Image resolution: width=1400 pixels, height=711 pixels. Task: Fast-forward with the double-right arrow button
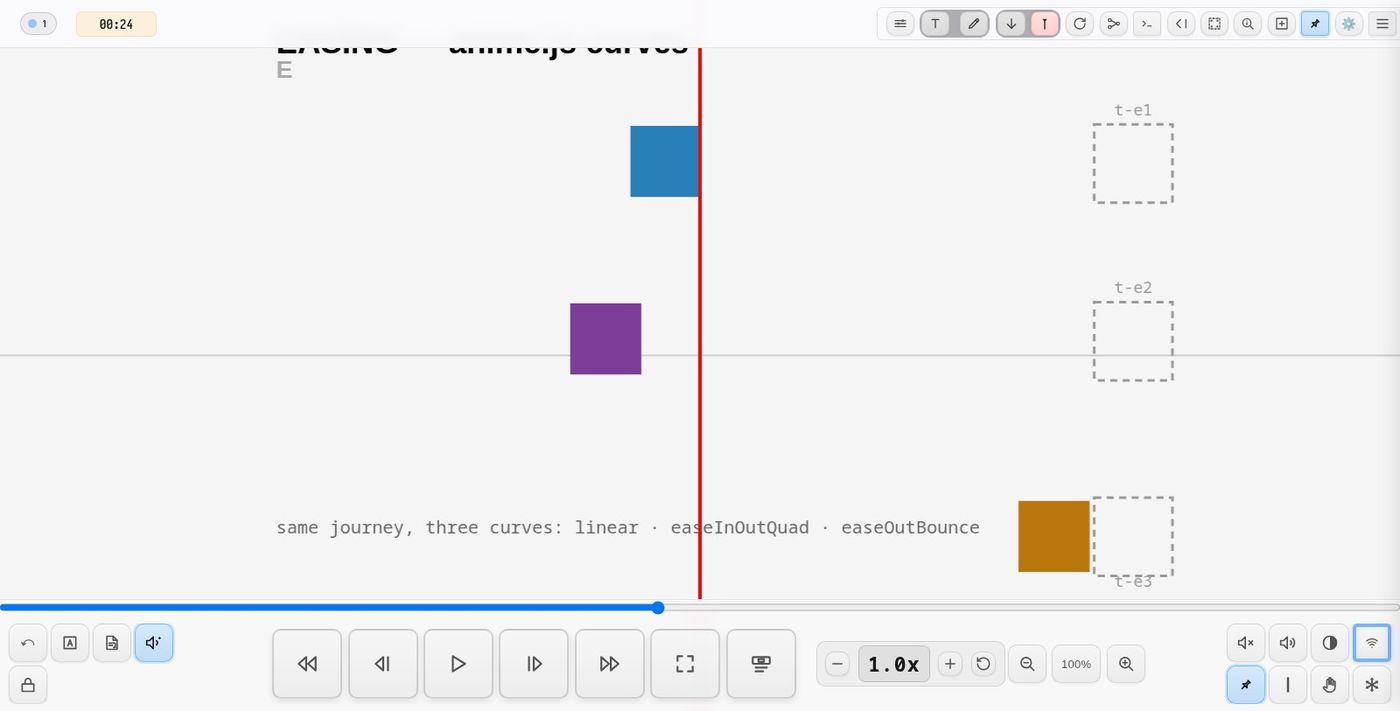pos(610,664)
